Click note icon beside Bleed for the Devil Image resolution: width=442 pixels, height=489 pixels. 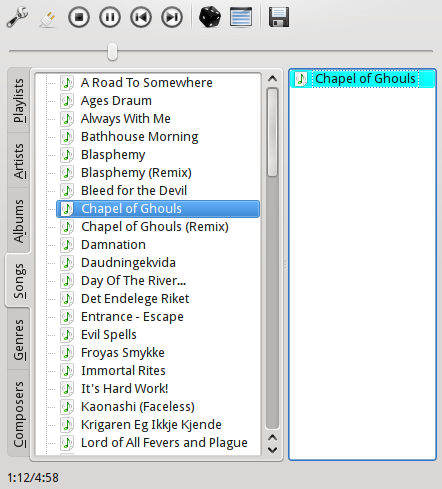67,190
